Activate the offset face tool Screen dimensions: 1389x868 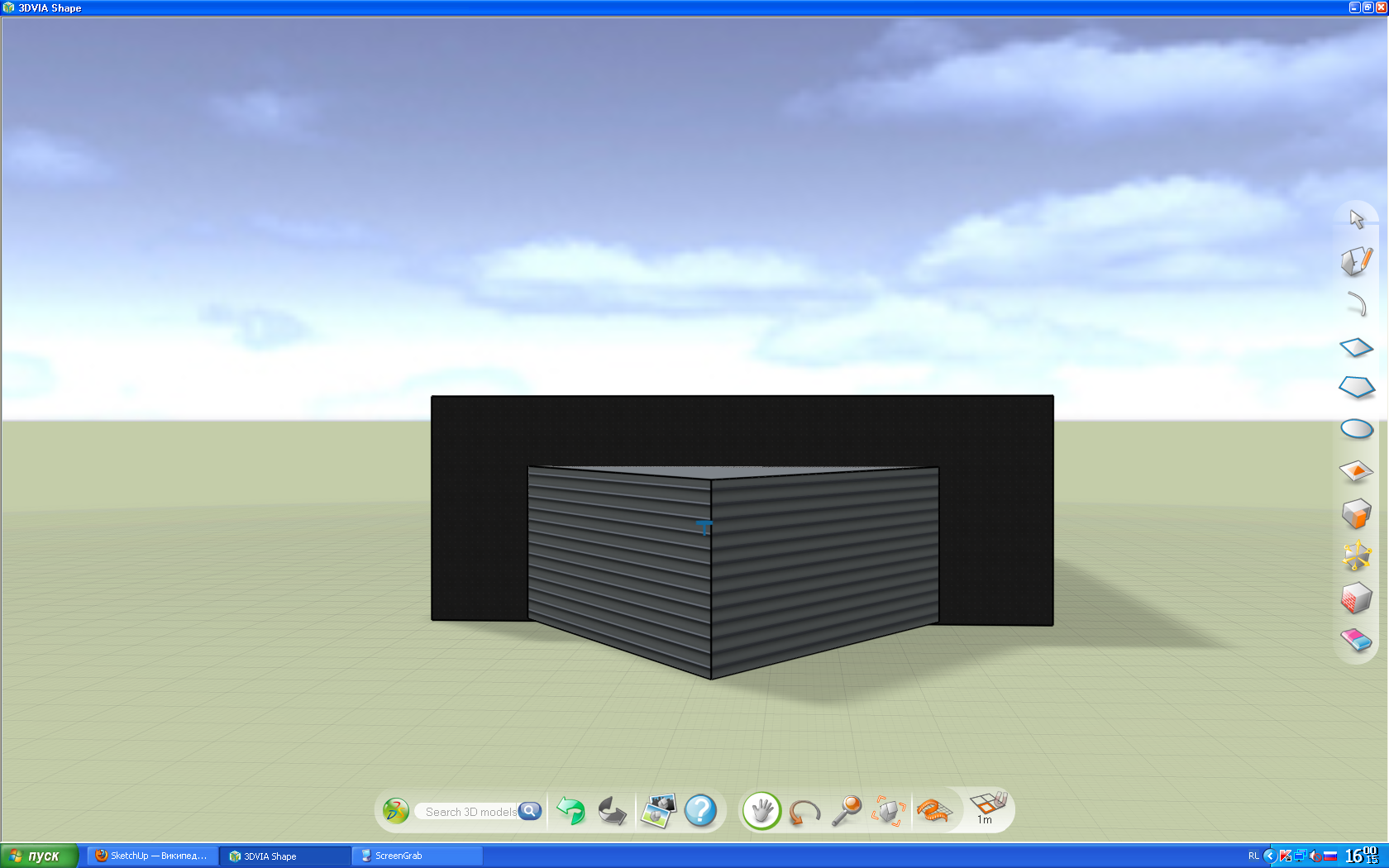[x=1357, y=471]
